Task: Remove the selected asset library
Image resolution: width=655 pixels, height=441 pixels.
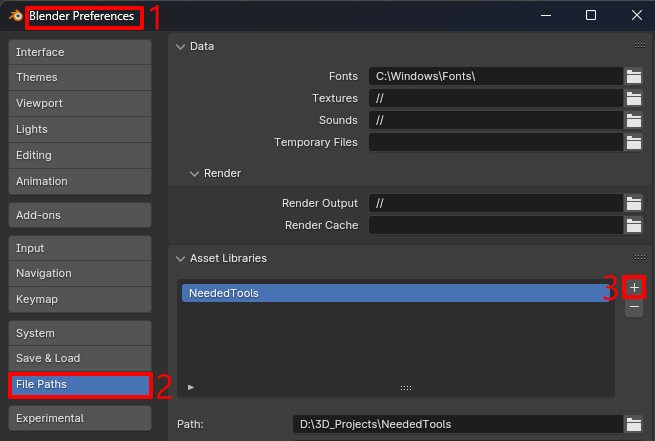Action: (634, 307)
